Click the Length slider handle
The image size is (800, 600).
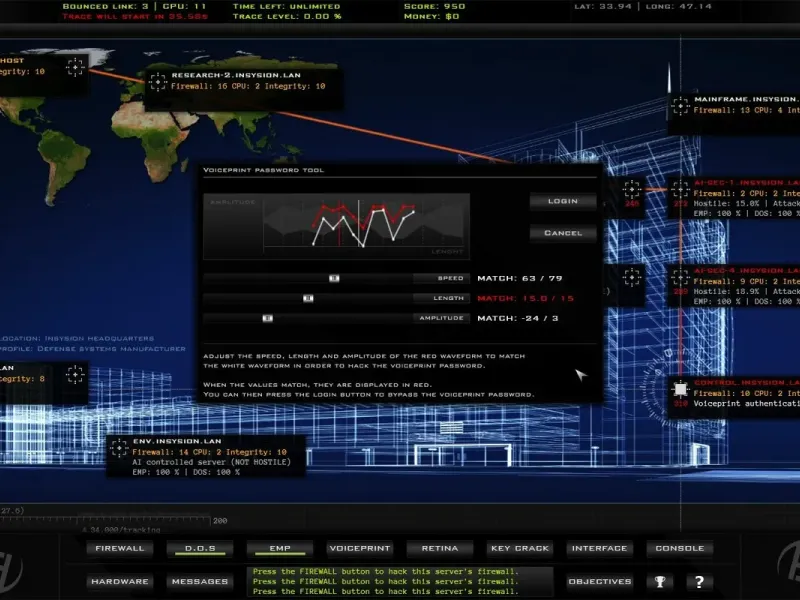coord(308,298)
